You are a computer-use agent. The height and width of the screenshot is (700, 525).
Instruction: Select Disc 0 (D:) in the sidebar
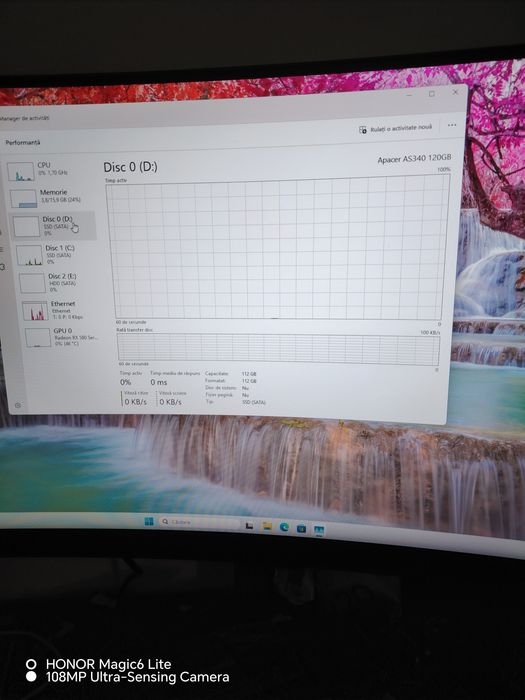pyautogui.click(x=53, y=226)
